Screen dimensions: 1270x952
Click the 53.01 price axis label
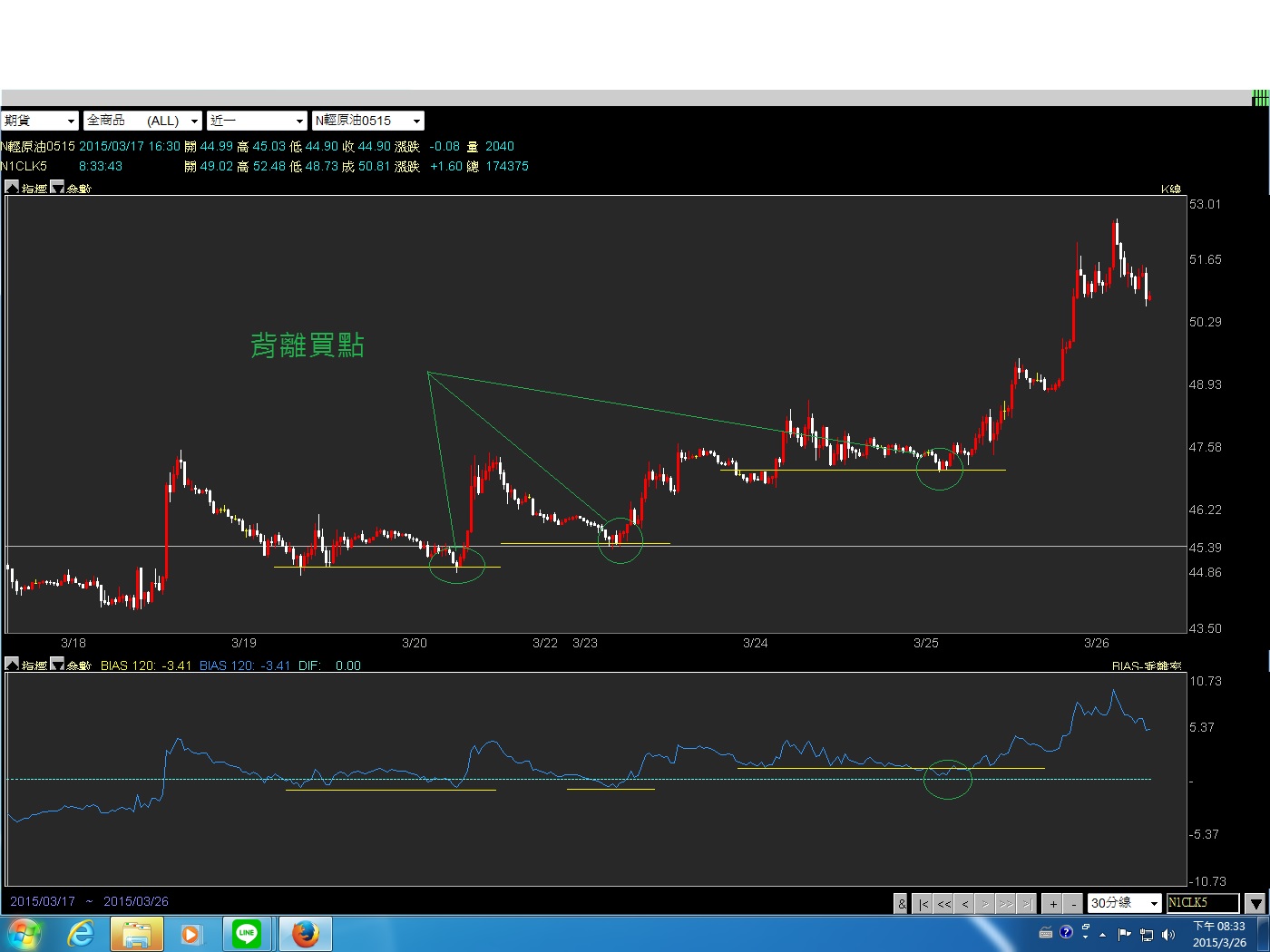(x=1205, y=204)
